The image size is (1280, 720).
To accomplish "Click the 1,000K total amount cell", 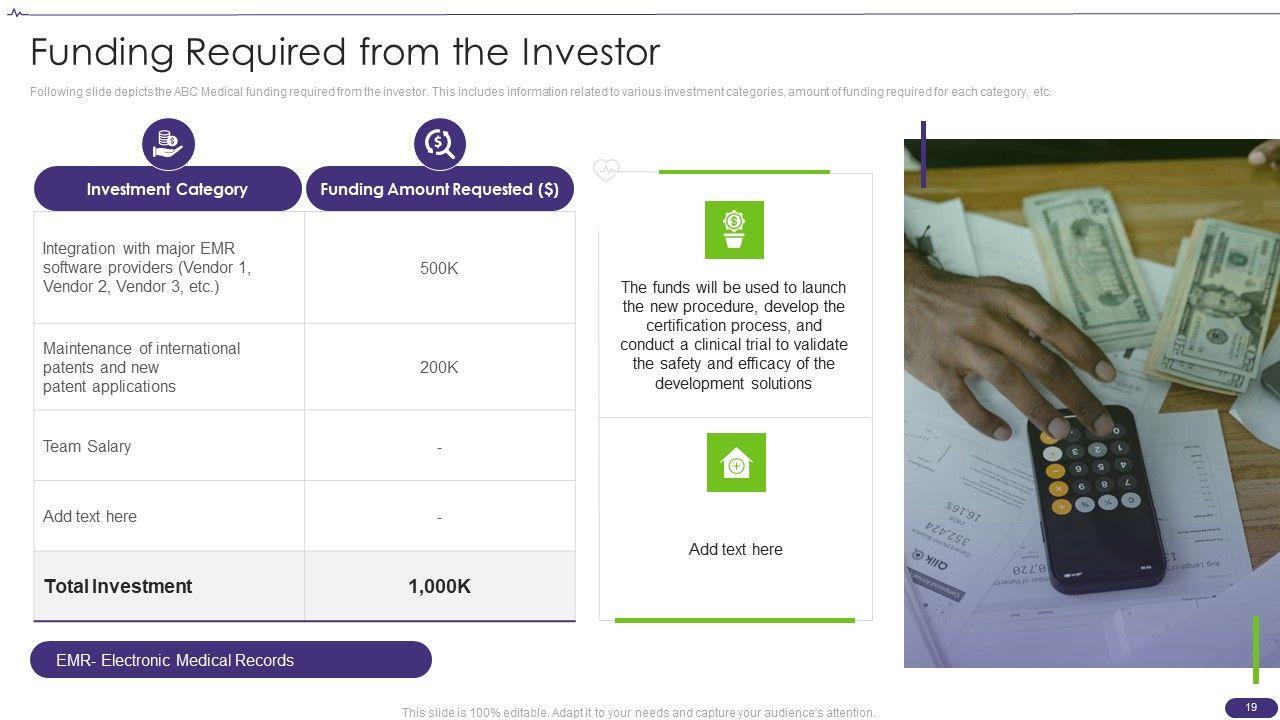I will point(439,586).
